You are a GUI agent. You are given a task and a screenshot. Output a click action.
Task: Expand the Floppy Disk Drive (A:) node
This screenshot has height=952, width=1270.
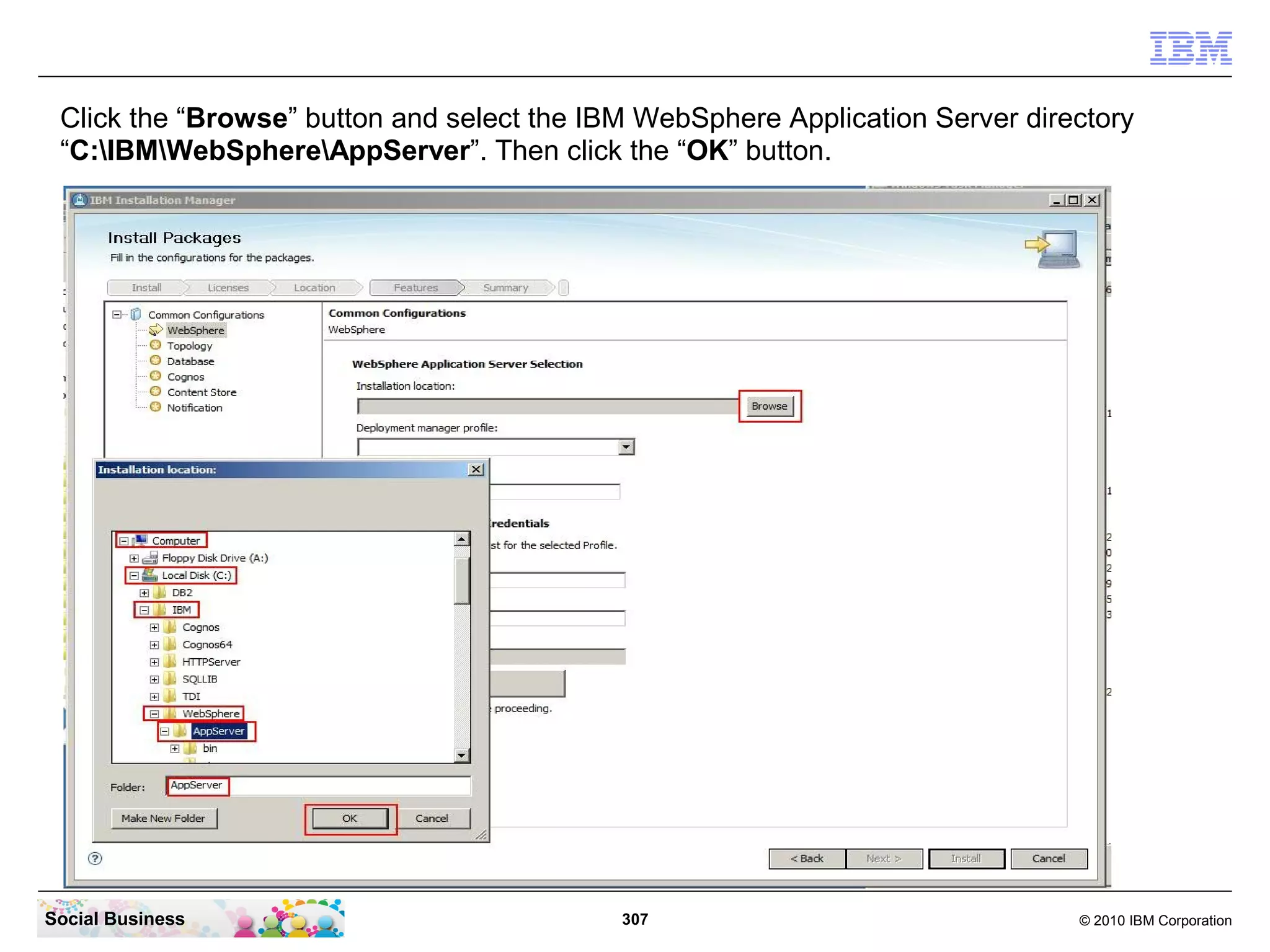134,558
